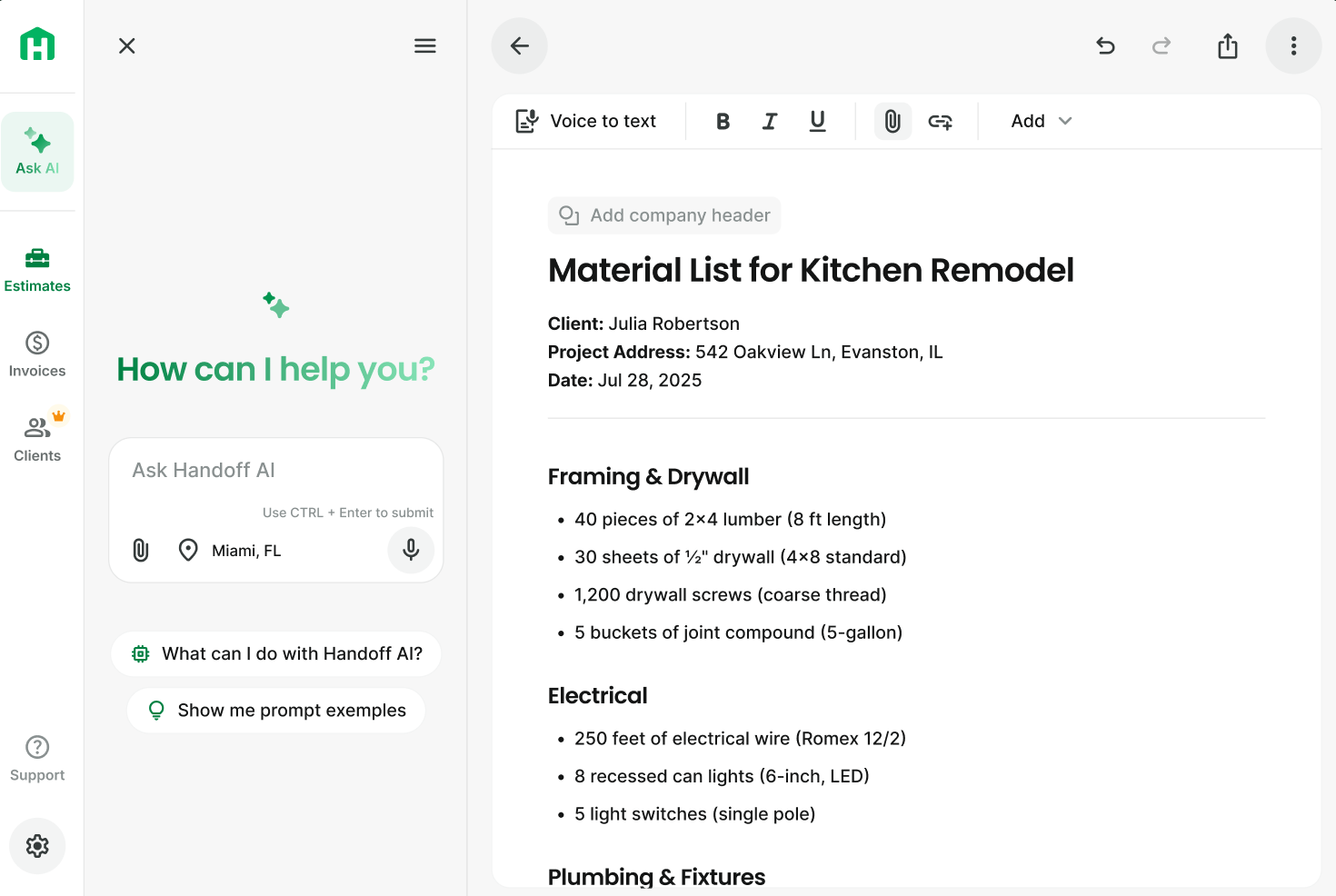Go back using the arrow button
This screenshot has height=896, width=1336.
coord(520,45)
